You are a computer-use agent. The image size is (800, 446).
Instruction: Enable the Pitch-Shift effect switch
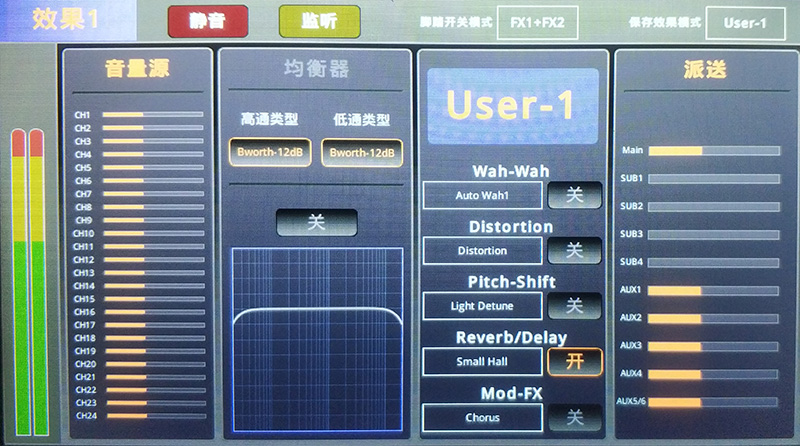coord(575,306)
